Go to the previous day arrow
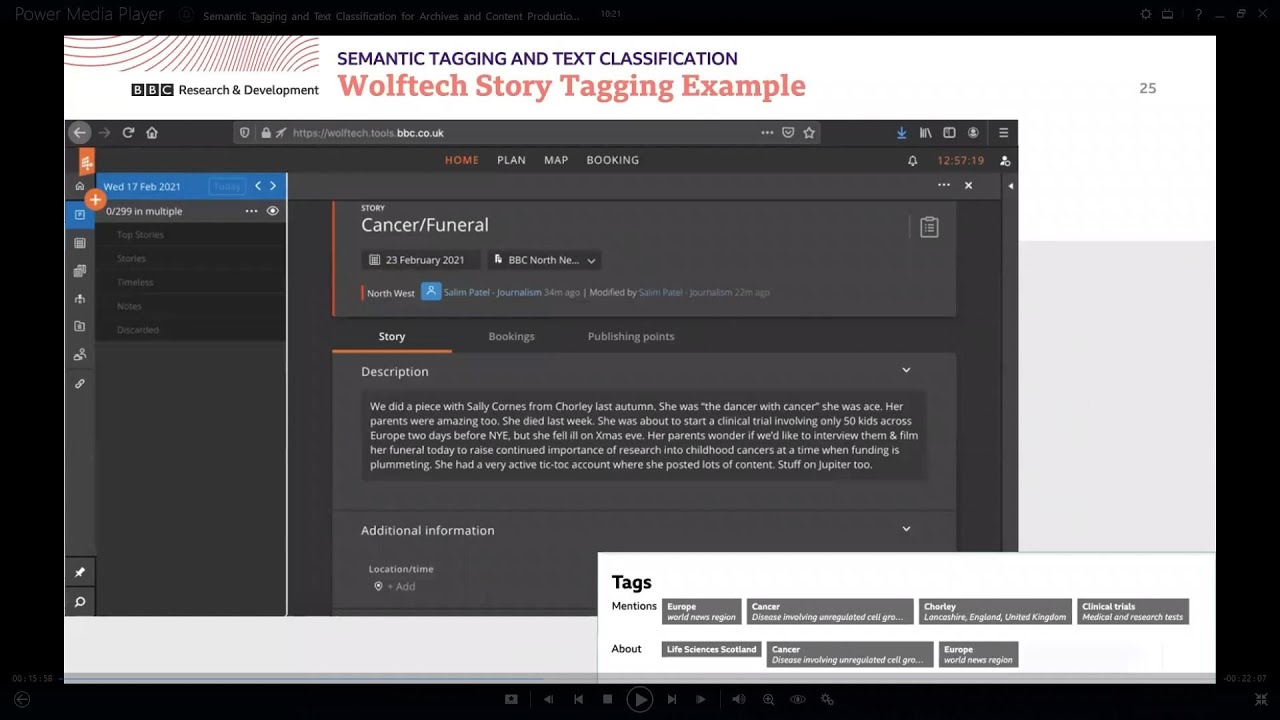 click(x=258, y=186)
